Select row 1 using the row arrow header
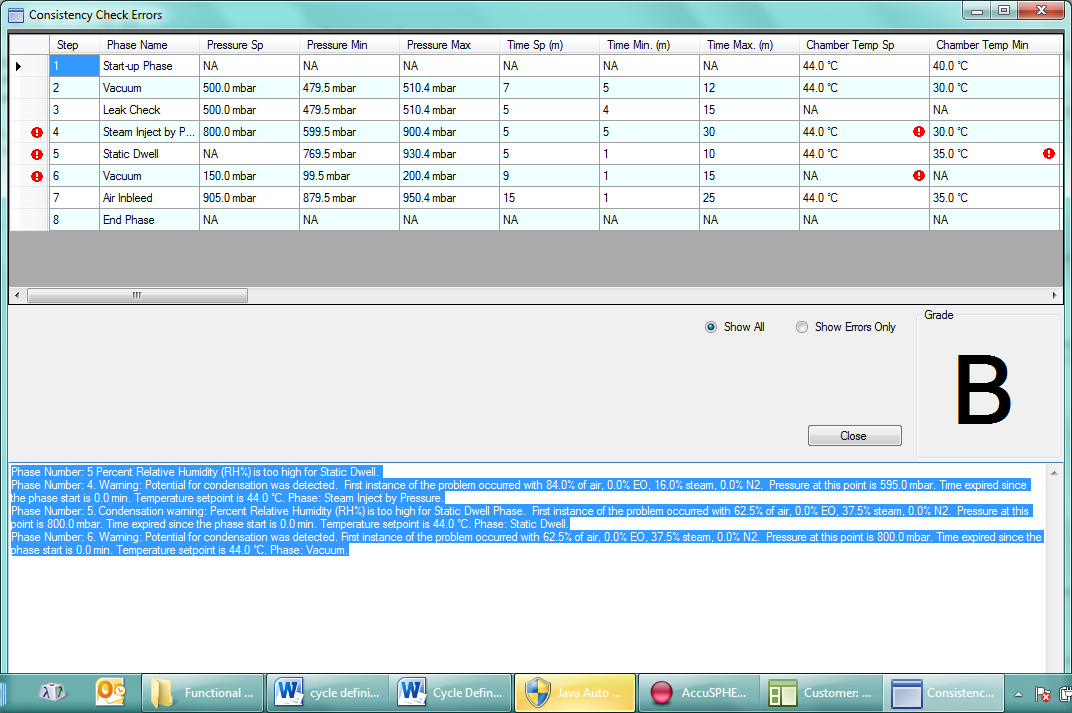 [19, 66]
